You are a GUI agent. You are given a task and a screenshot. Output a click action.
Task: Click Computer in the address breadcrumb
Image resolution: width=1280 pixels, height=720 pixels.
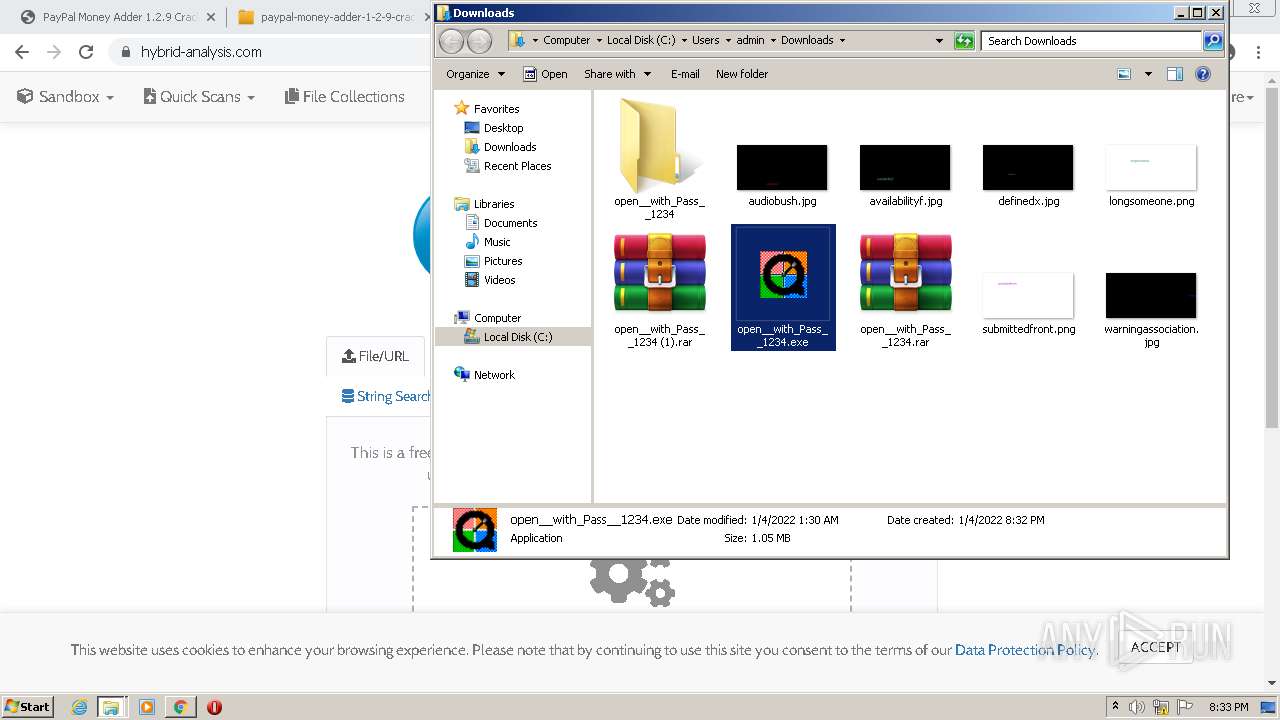point(567,41)
